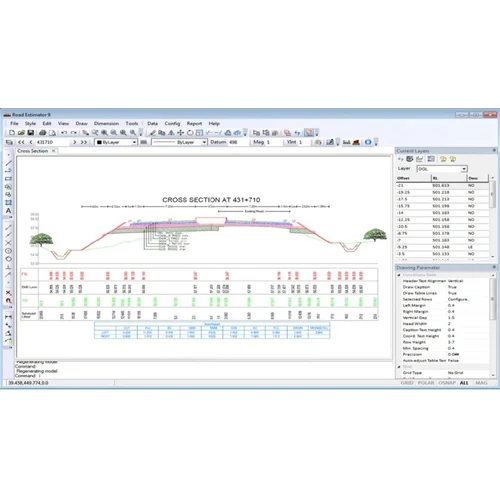The height and width of the screenshot is (500, 500).
Task: Select the Line draw tool in left toolbar
Action: pyautogui.click(x=9, y=163)
